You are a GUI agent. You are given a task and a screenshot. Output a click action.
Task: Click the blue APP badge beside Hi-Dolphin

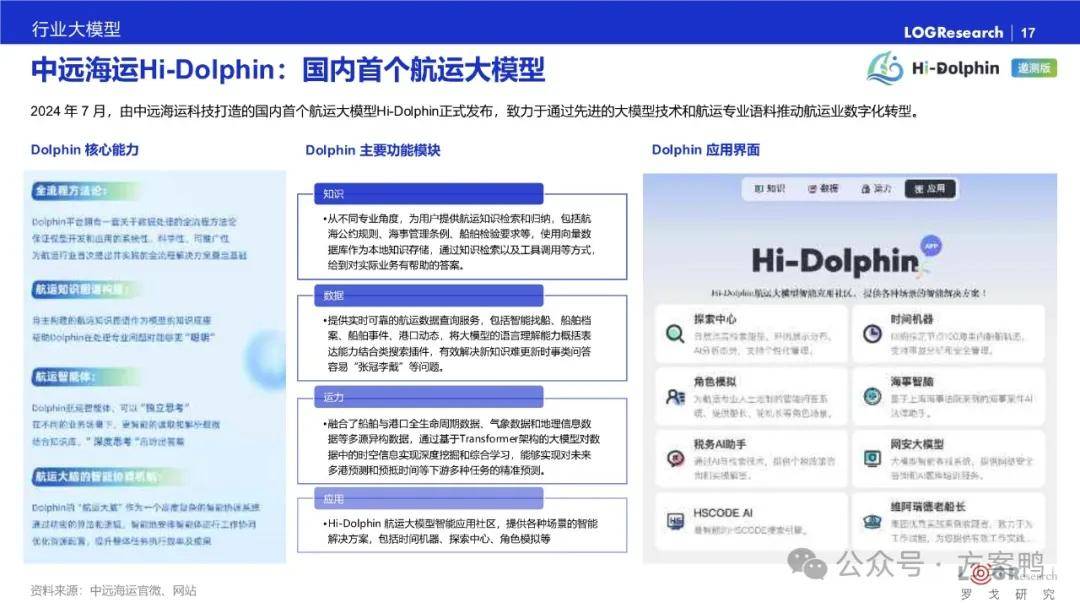(931, 246)
